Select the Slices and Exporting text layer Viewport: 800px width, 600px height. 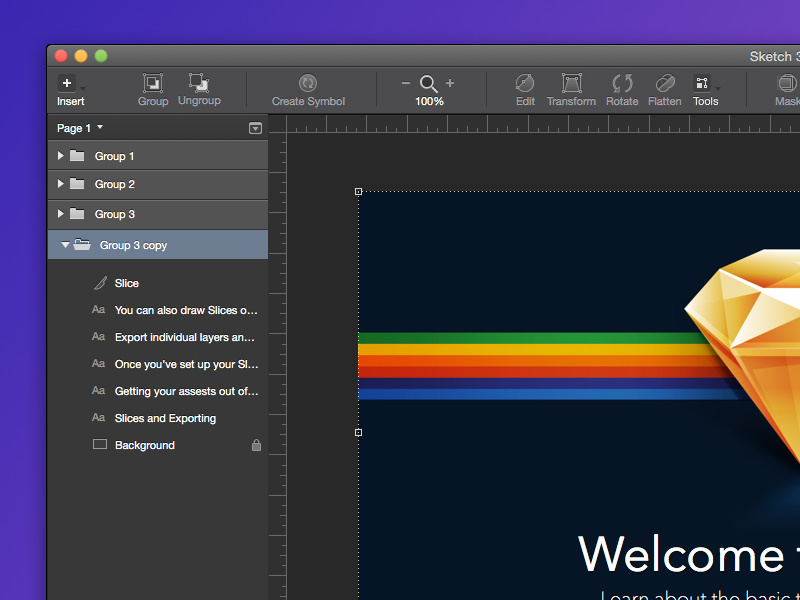tap(165, 418)
